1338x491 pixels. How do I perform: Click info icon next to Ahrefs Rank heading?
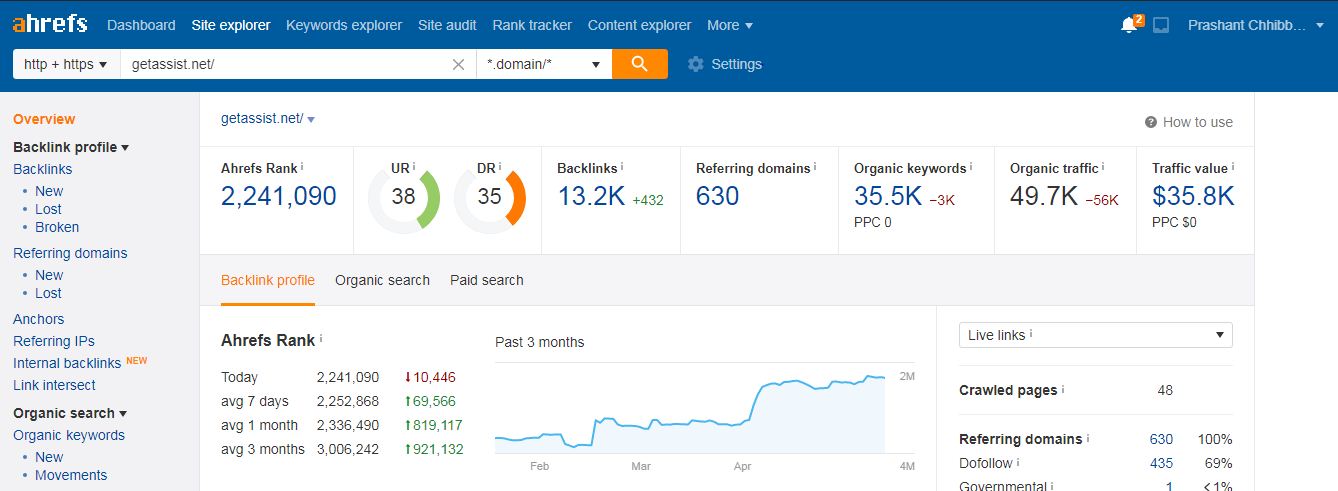tap(321, 339)
